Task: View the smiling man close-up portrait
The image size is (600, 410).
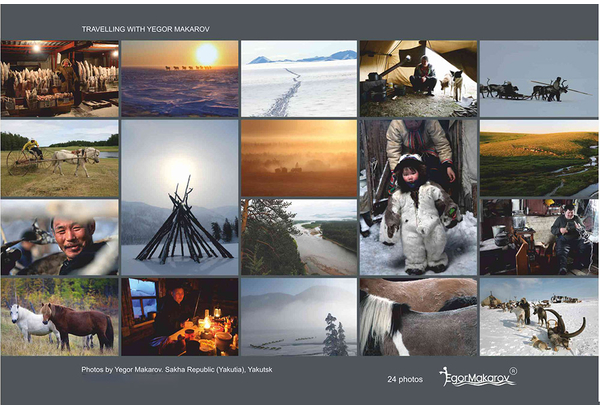Action: tap(59, 237)
